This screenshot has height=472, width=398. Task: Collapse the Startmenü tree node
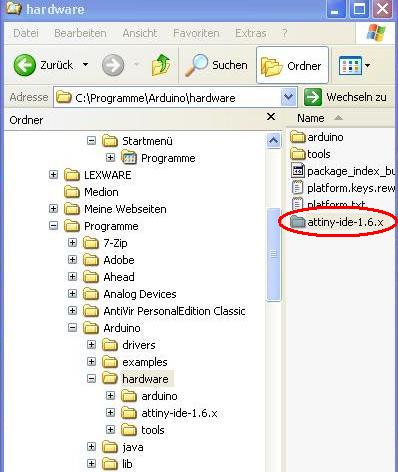pyautogui.click(x=91, y=141)
